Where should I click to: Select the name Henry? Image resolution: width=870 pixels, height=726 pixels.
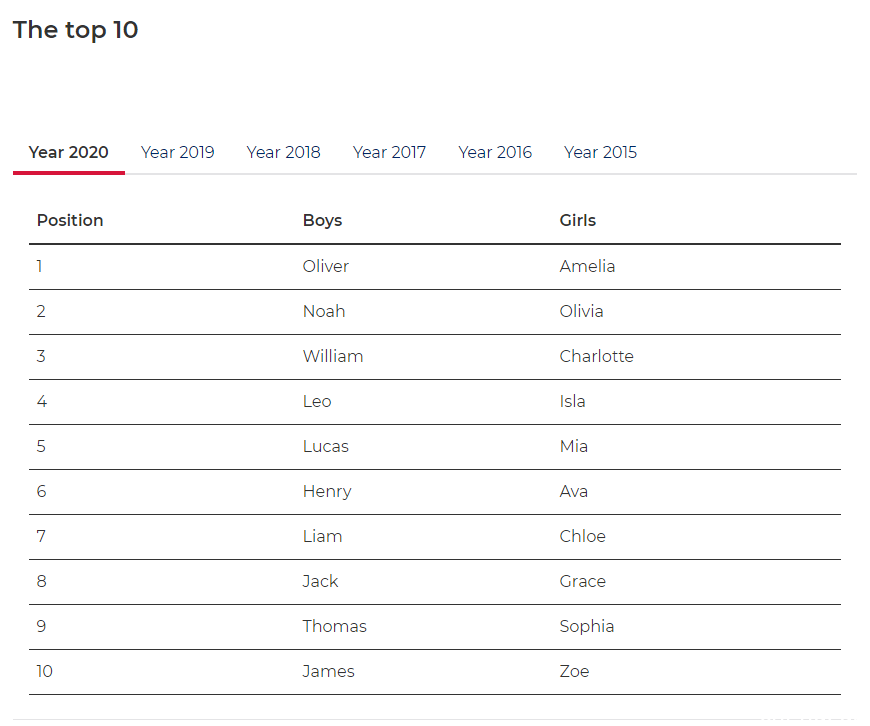(327, 491)
